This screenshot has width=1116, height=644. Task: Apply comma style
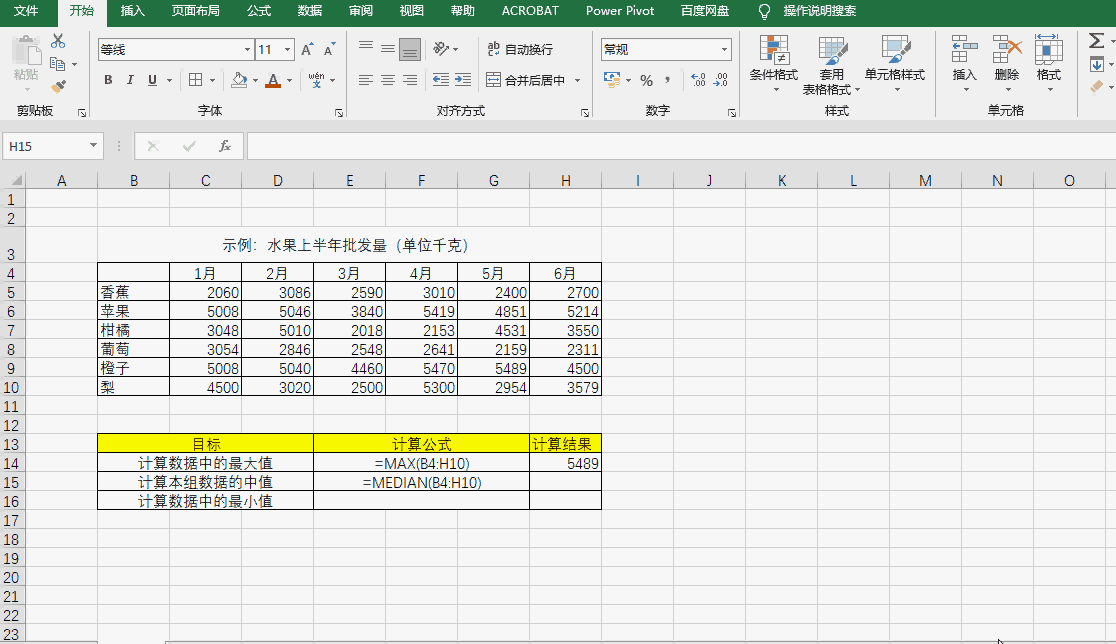pyautogui.click(x=668, y=80)
